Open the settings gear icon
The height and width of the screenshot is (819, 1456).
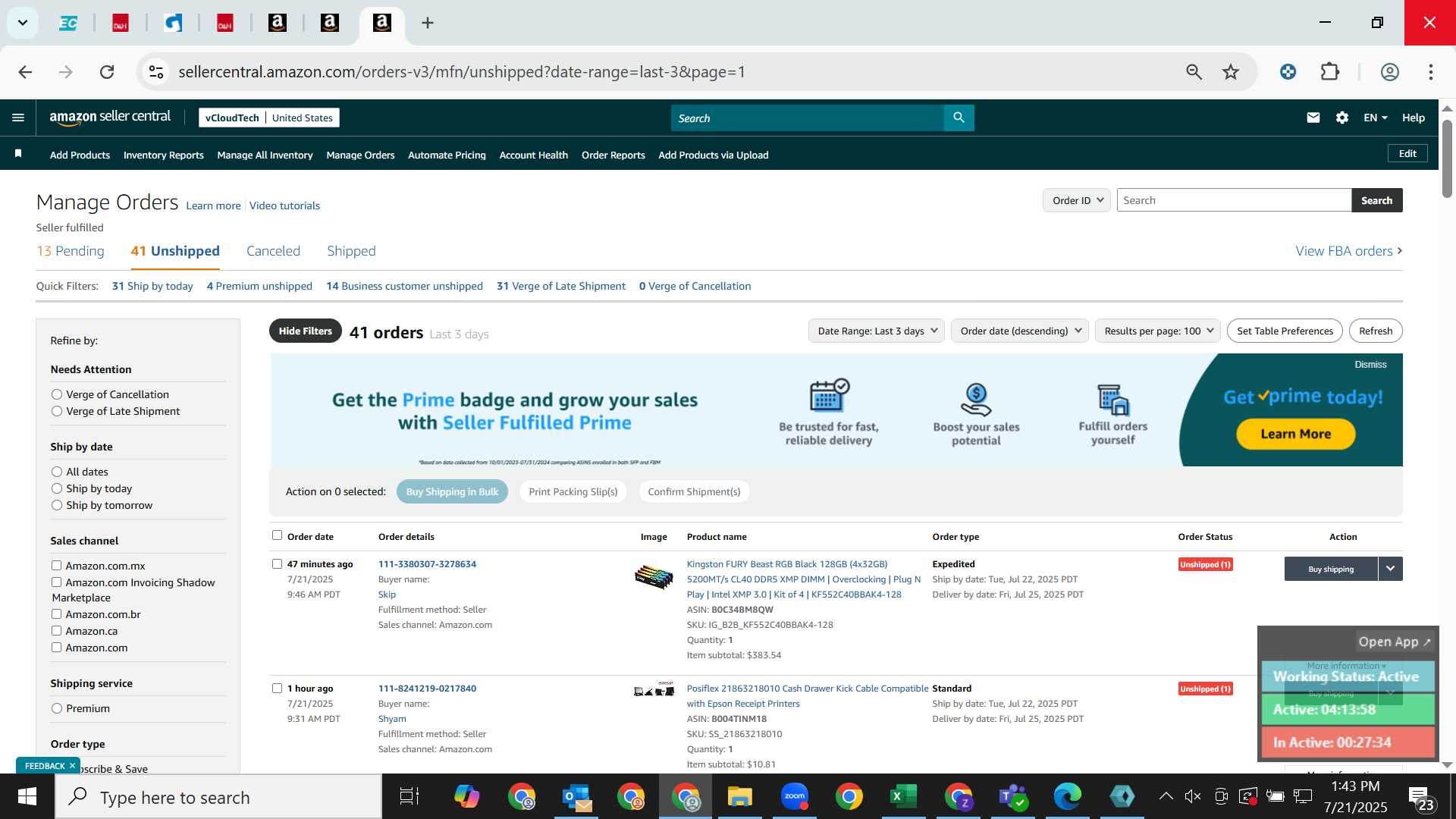[1342, 118]
